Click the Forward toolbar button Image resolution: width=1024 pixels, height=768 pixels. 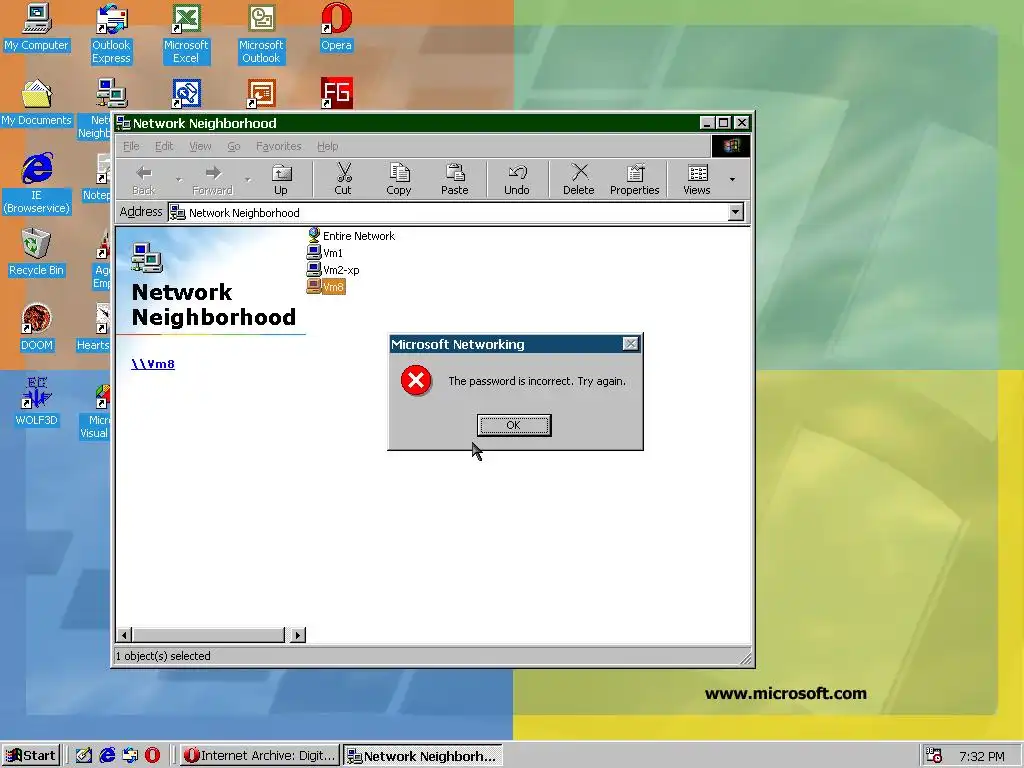tap(212, 180)
